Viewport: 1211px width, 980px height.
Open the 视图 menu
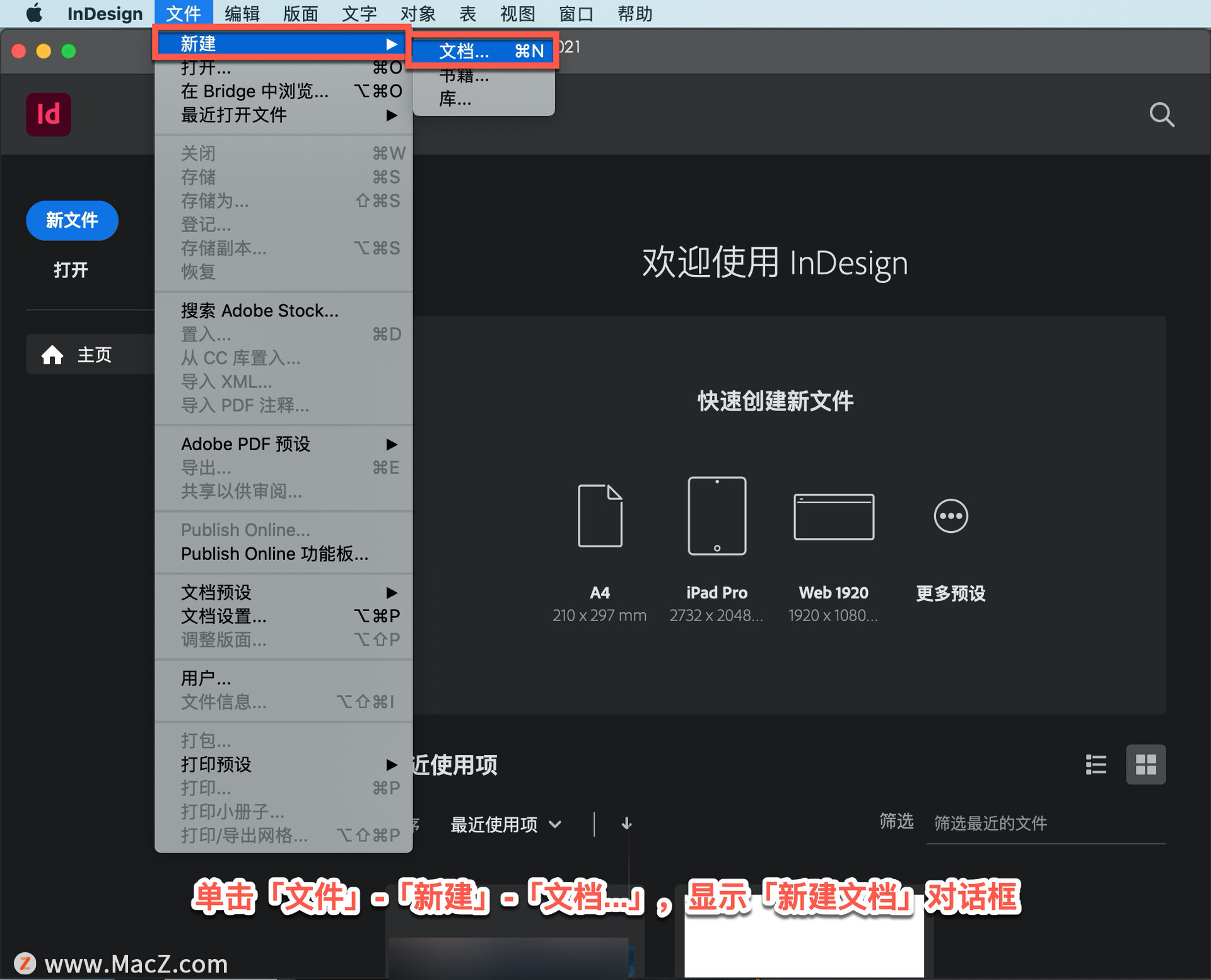(x=517, y=13)
